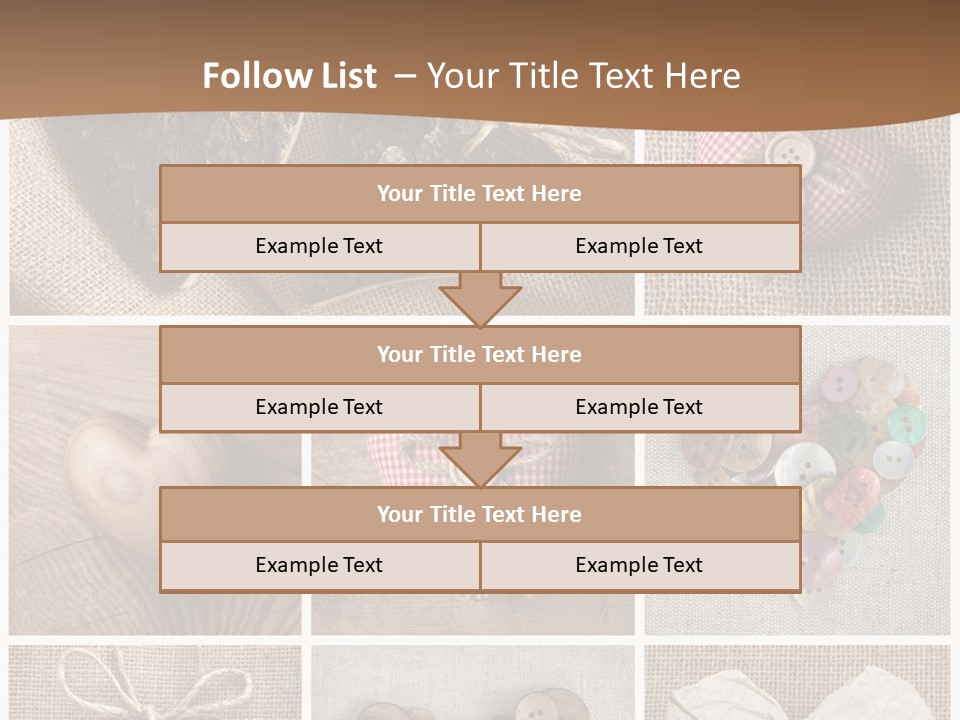Click the left Example Text cell in the top box
This screenshot has width=960, height=720.
click(319, 247)
